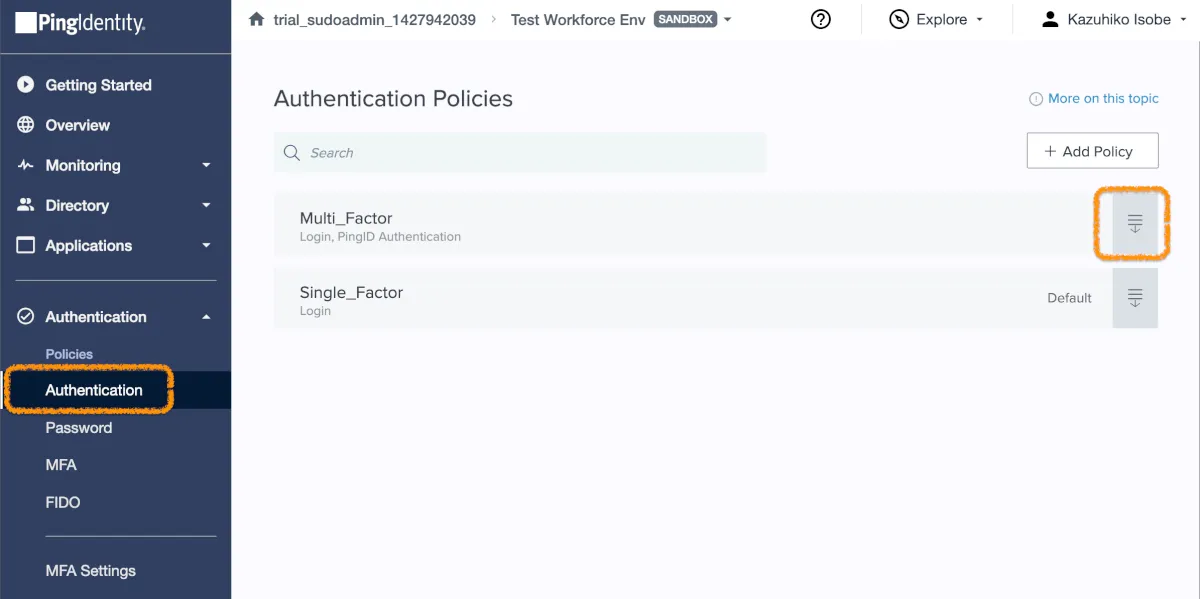Click the Monitoring pulse icon

pos(26,165)
